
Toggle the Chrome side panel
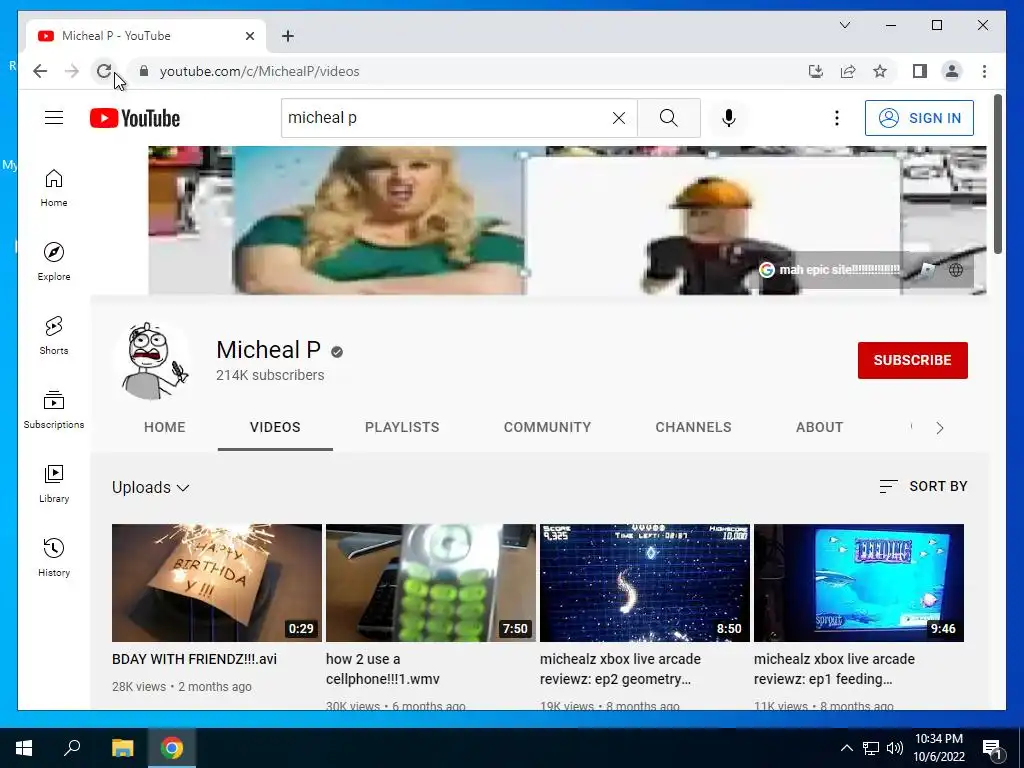[920, 71]
